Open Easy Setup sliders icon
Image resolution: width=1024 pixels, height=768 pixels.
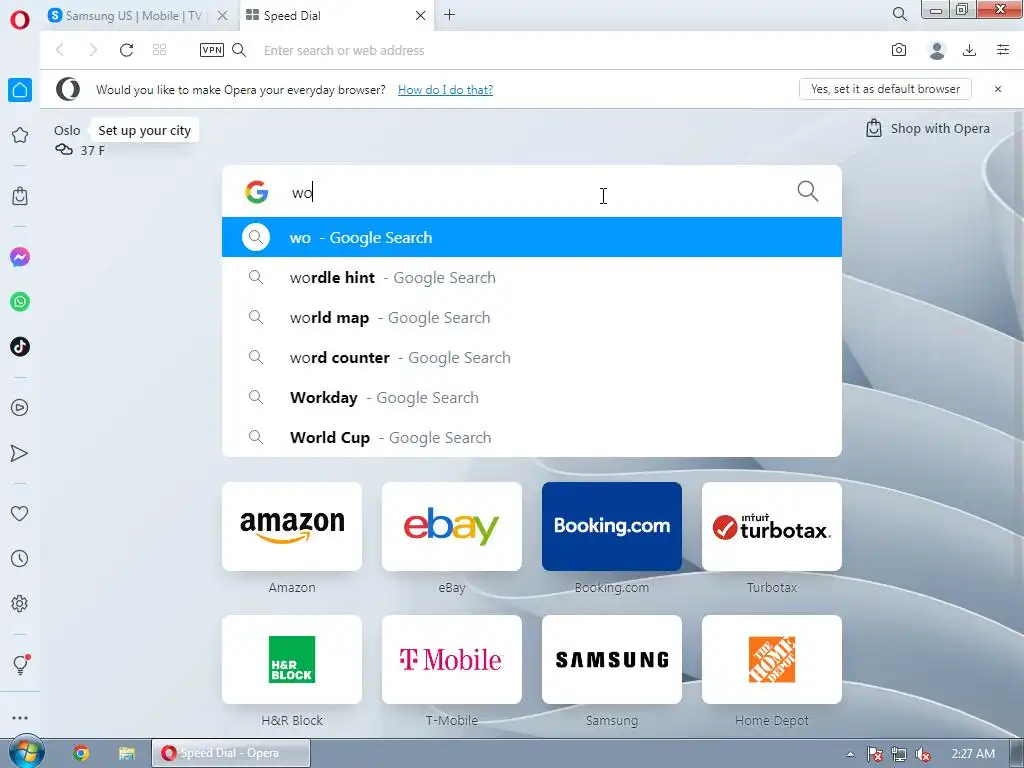click(1002, 50)
